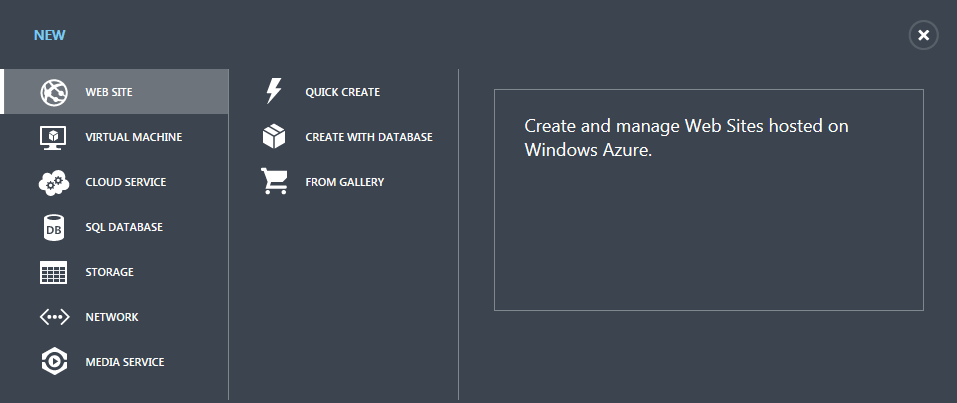Click the Windows Azure Web Sites description text

pyautogui.click(x=687, y=137)
